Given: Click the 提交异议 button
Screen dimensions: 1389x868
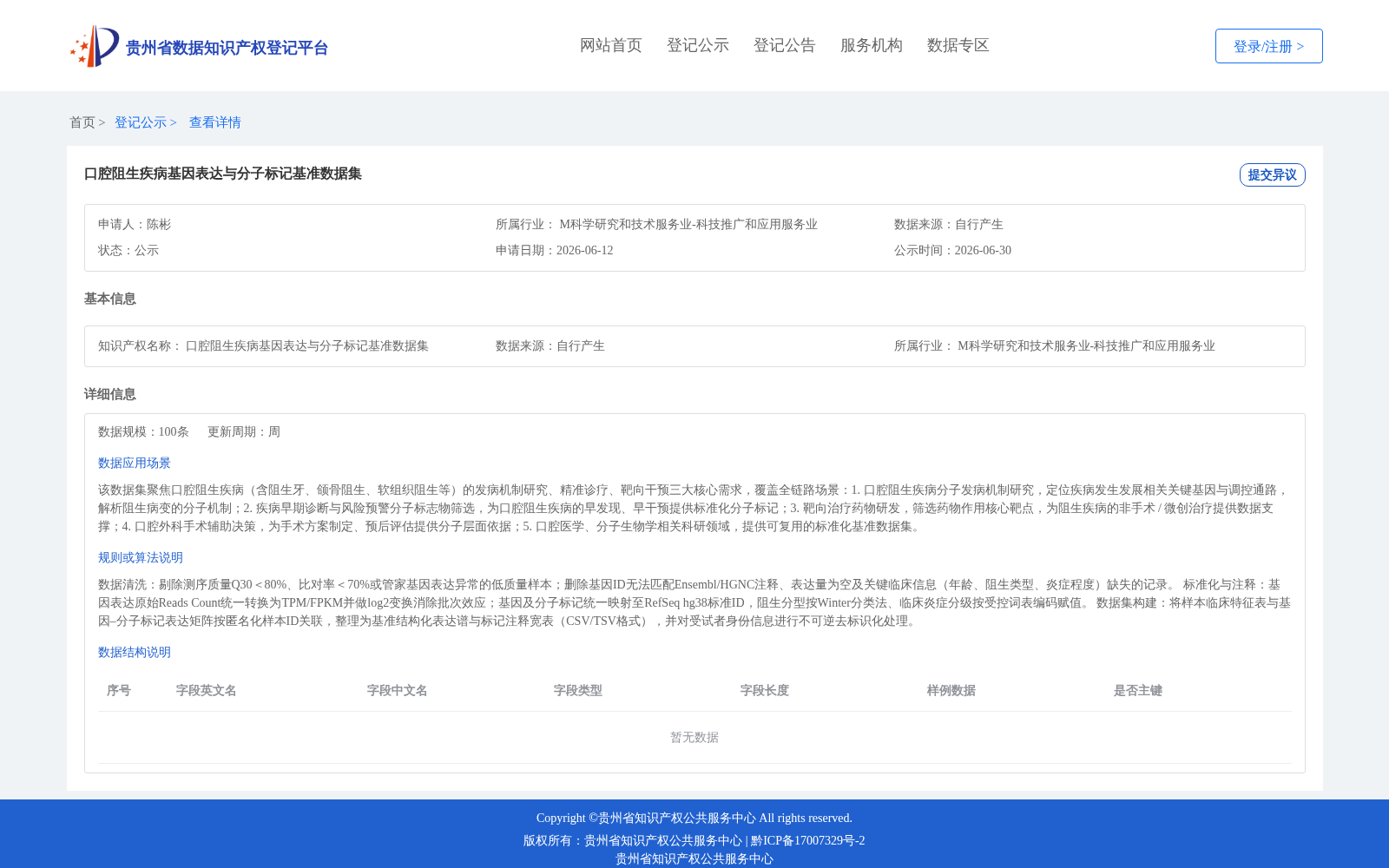Looking at the screenshot, I should [1272, 174].
